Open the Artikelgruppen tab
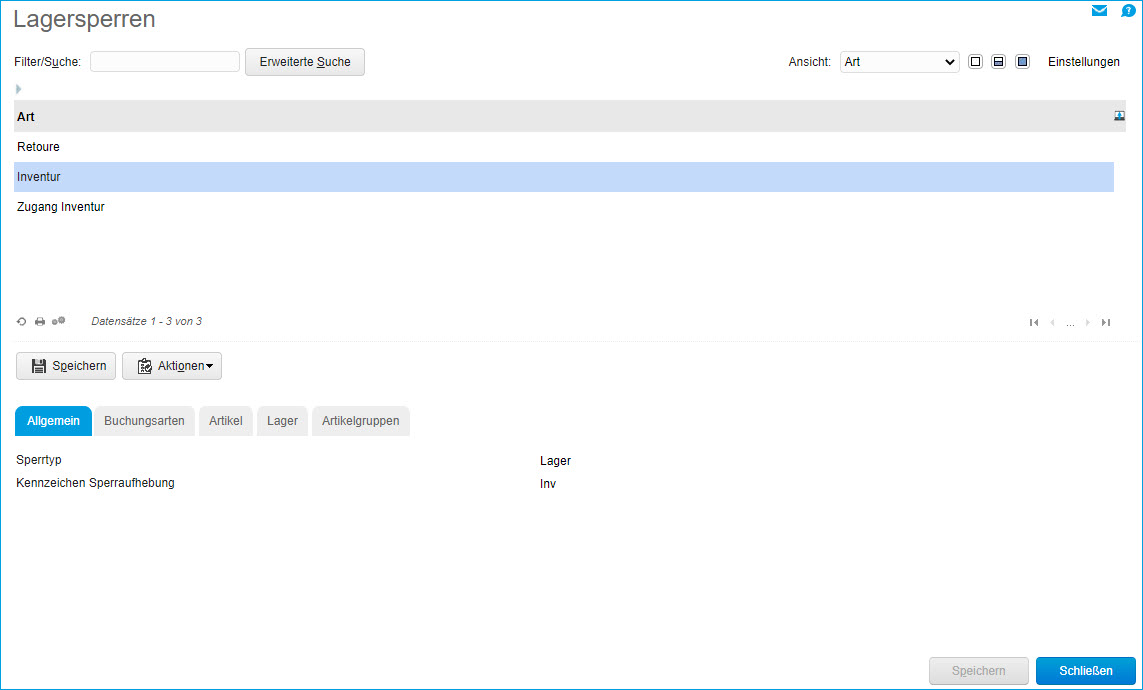 (361, 421)
